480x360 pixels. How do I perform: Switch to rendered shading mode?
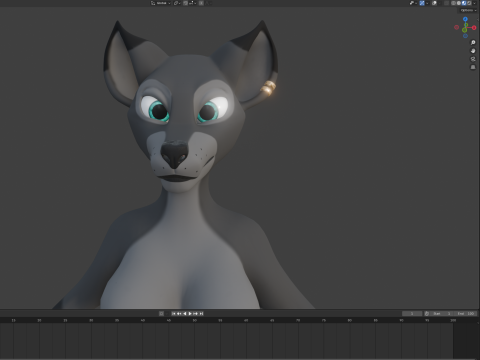469,3
